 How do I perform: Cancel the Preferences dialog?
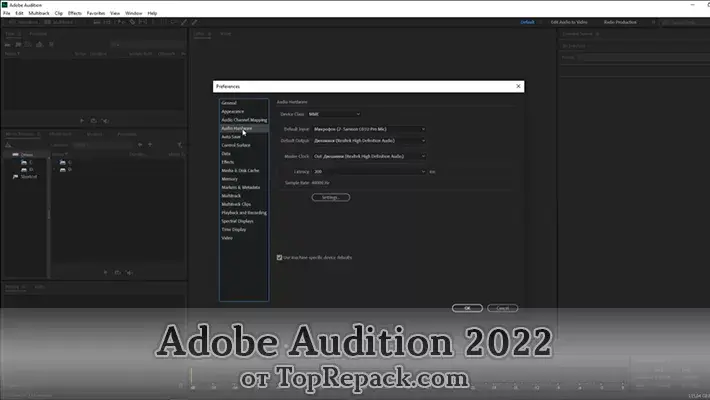[x=503, y=308]
